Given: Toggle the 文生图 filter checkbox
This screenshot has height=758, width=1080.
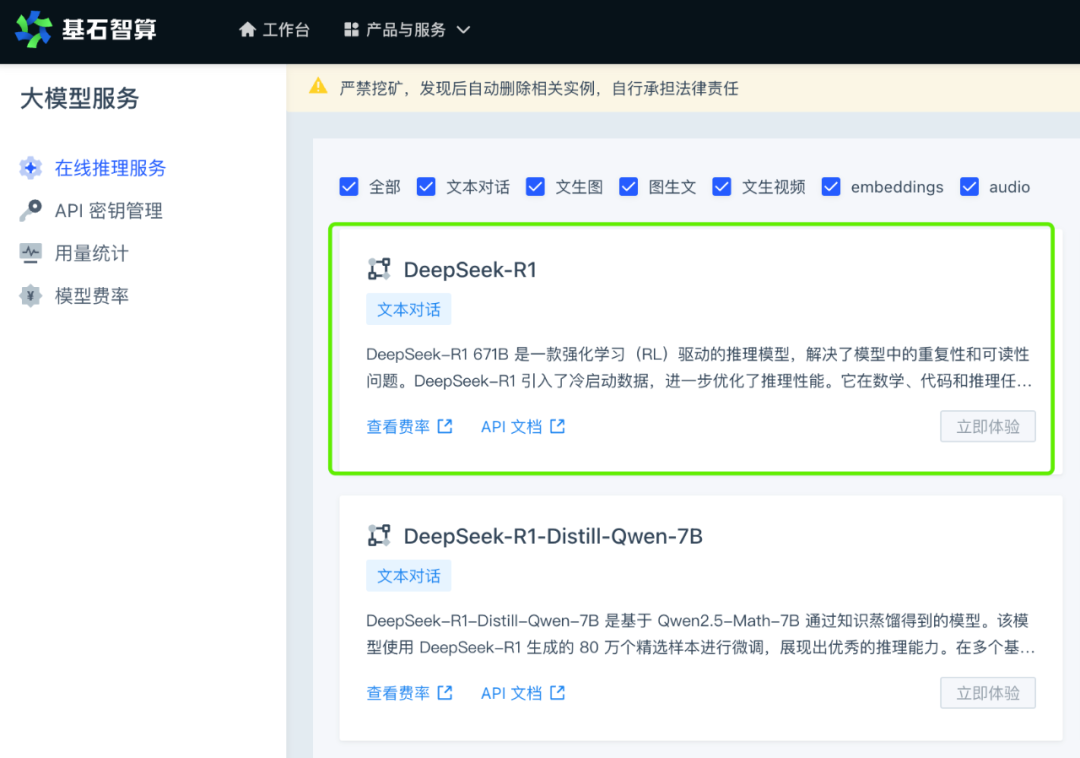Looking at the screenshot, I should pos(535,187).
